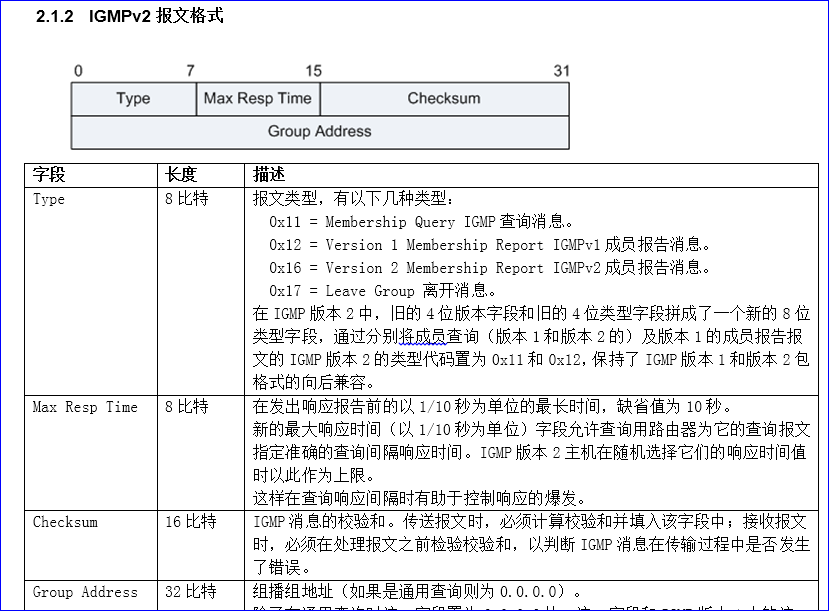Image resolution: width=829 pixels, height=611 pixels.
Task: Click the Type cell in the table's first column
Action: (49, 199)
